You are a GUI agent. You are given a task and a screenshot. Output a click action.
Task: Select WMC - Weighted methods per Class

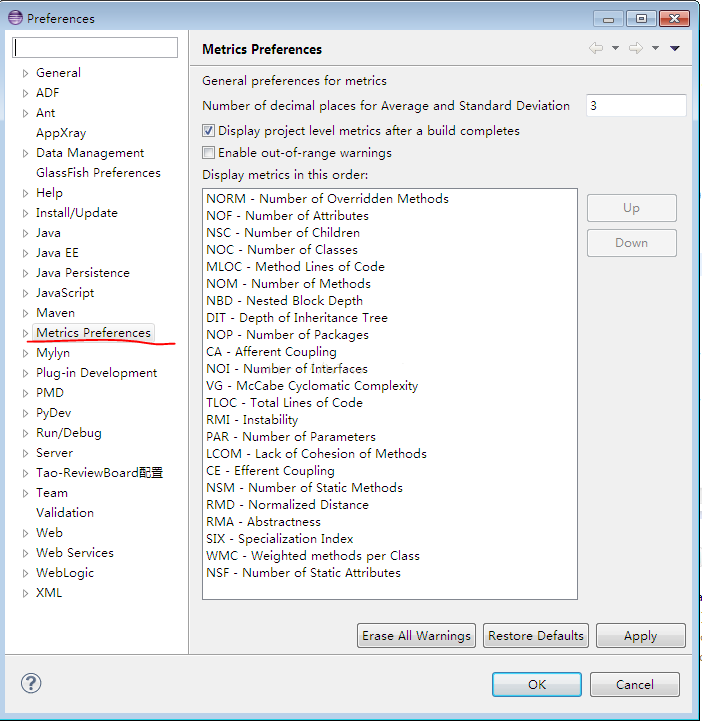click(x=313, y=556)
